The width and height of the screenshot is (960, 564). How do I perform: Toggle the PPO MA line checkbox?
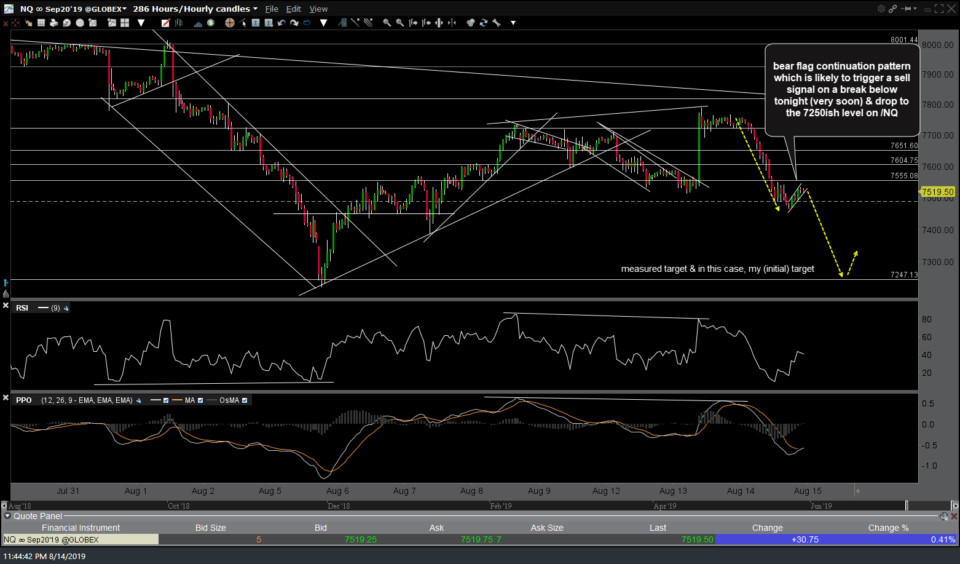(x=200, y=400)
